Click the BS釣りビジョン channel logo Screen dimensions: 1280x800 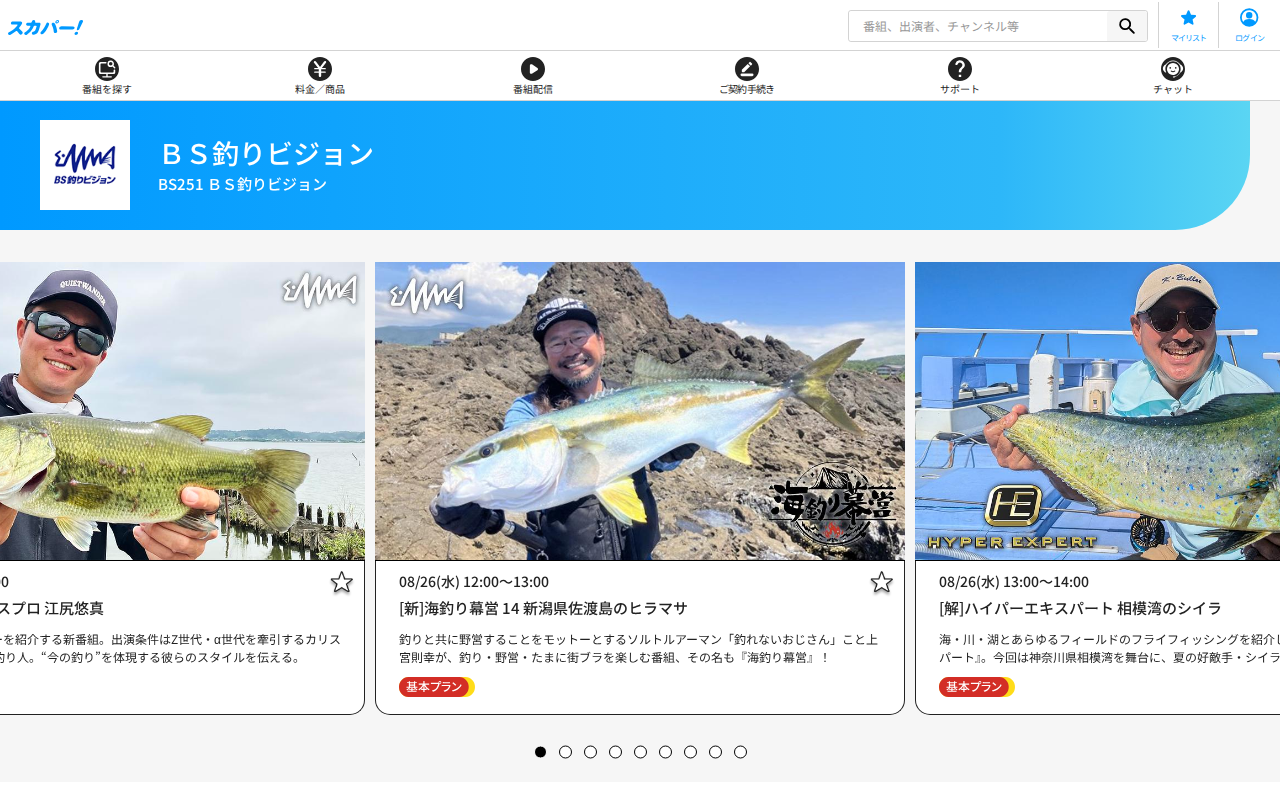(x=85, y=165)
